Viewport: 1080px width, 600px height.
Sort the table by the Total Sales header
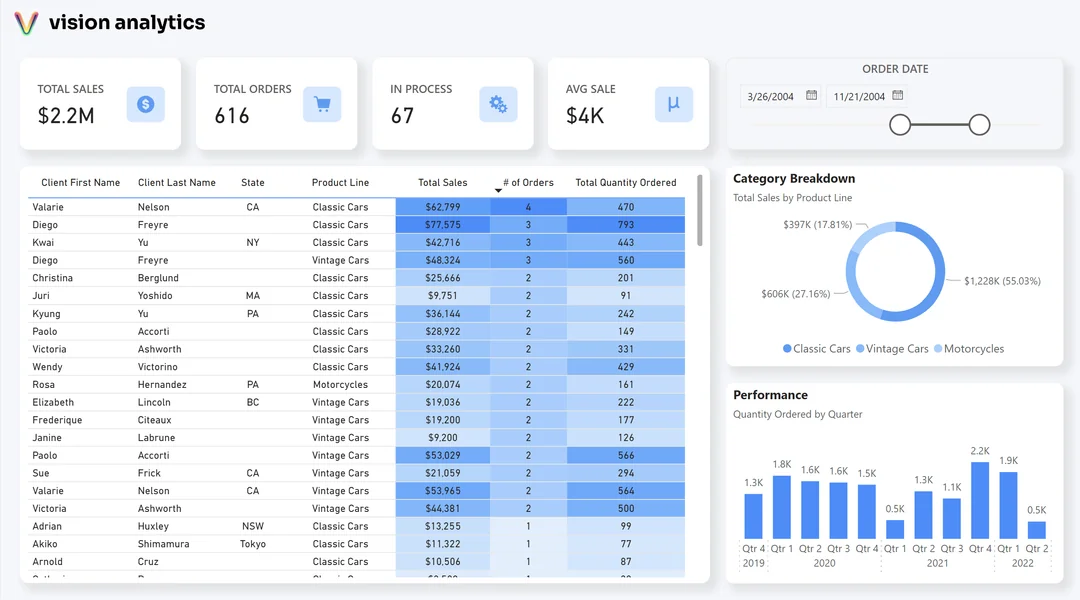443,182
